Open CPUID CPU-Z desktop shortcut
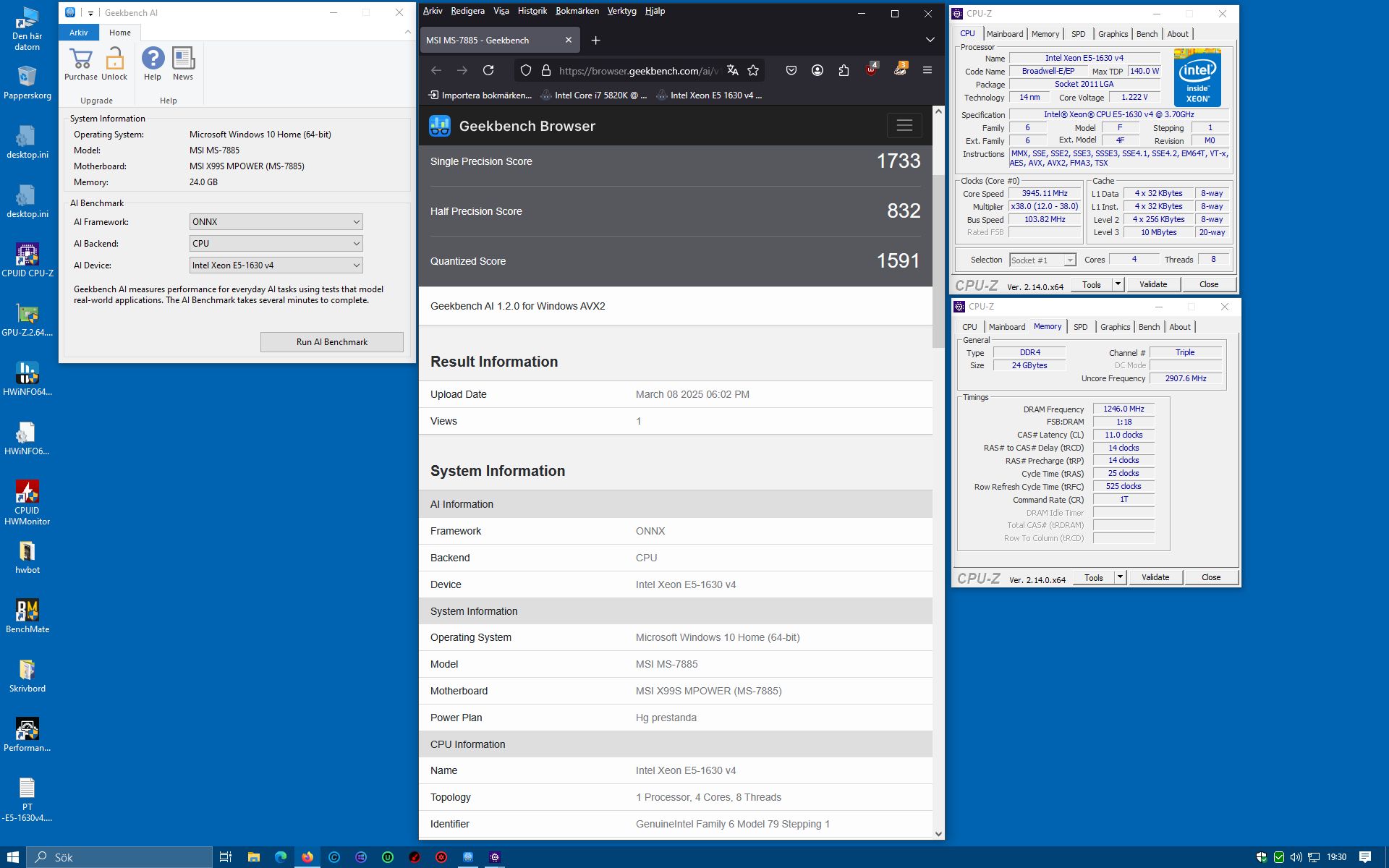The image size is (1389, 868). tap(27, 260)
